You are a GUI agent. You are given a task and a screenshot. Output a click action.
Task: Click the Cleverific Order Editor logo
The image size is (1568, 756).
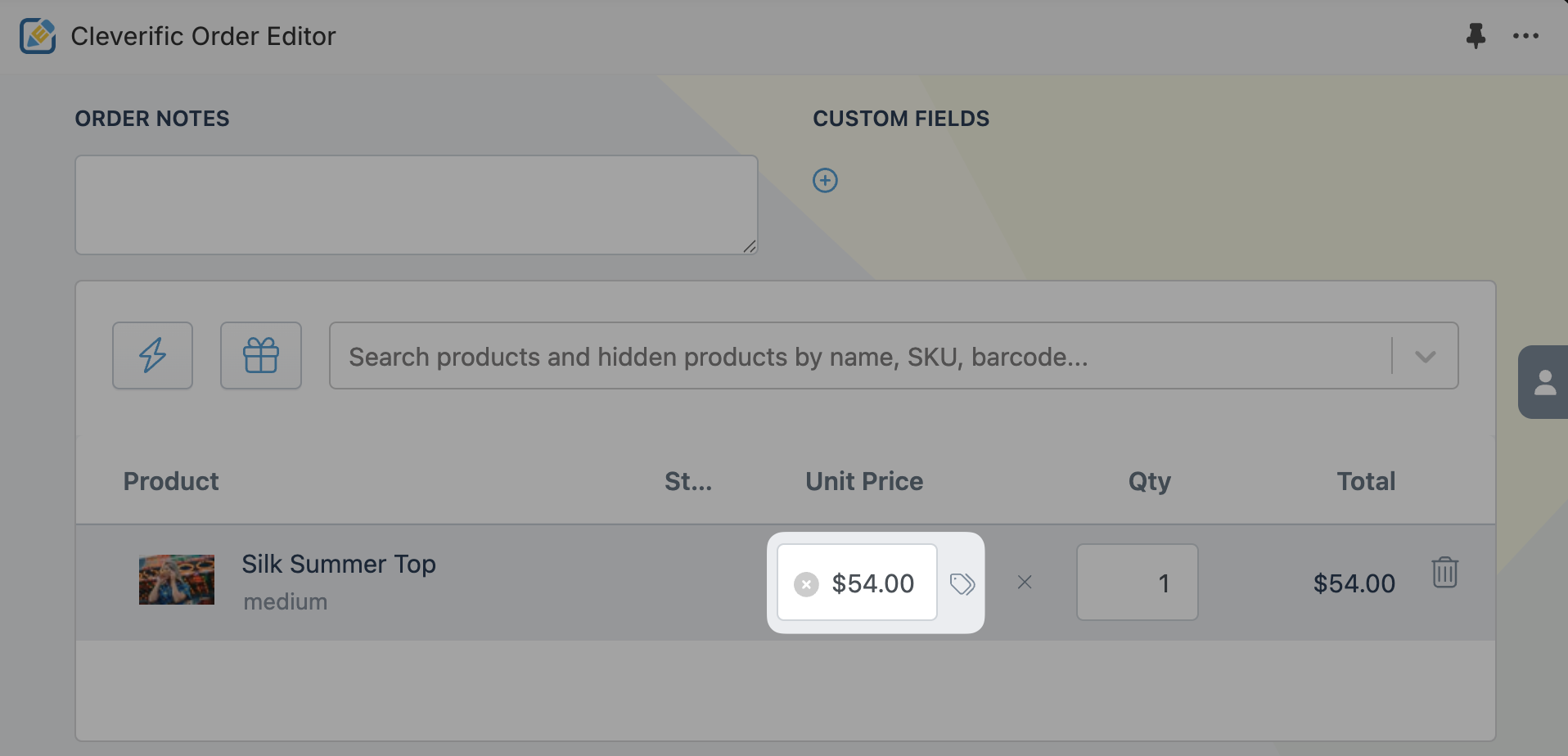tap(38, 36)
